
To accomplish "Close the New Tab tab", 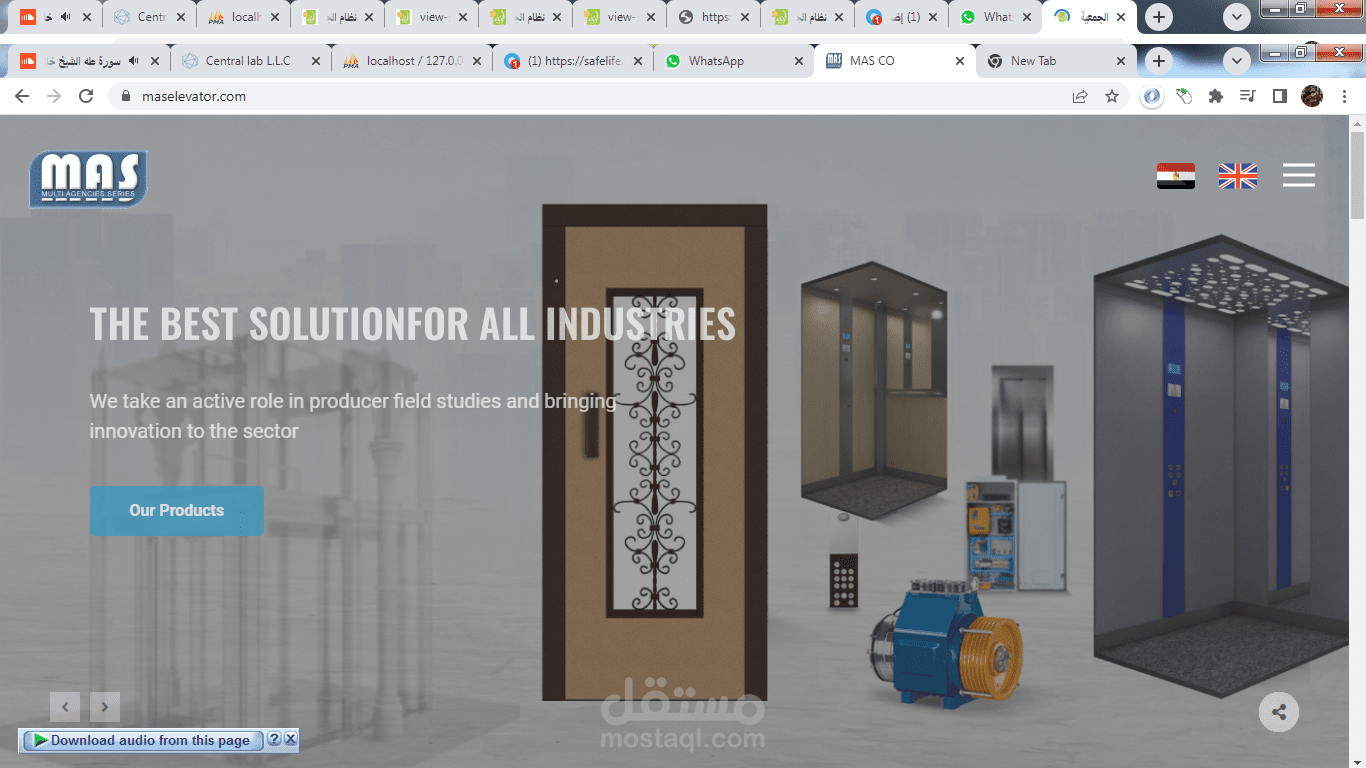I will [1121, 61].
